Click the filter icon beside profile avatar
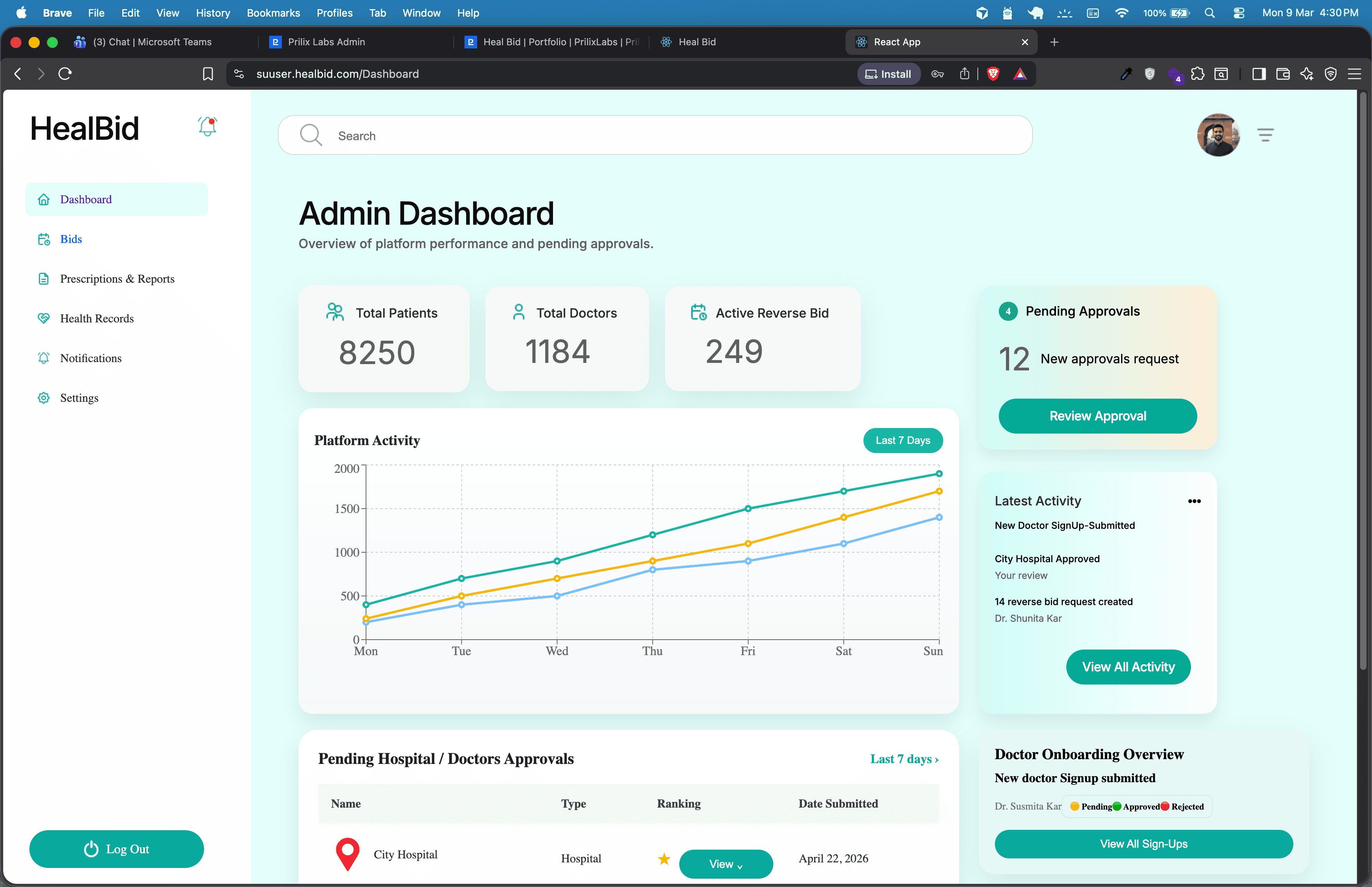 pyautogui.click(x=1266, y=135)
